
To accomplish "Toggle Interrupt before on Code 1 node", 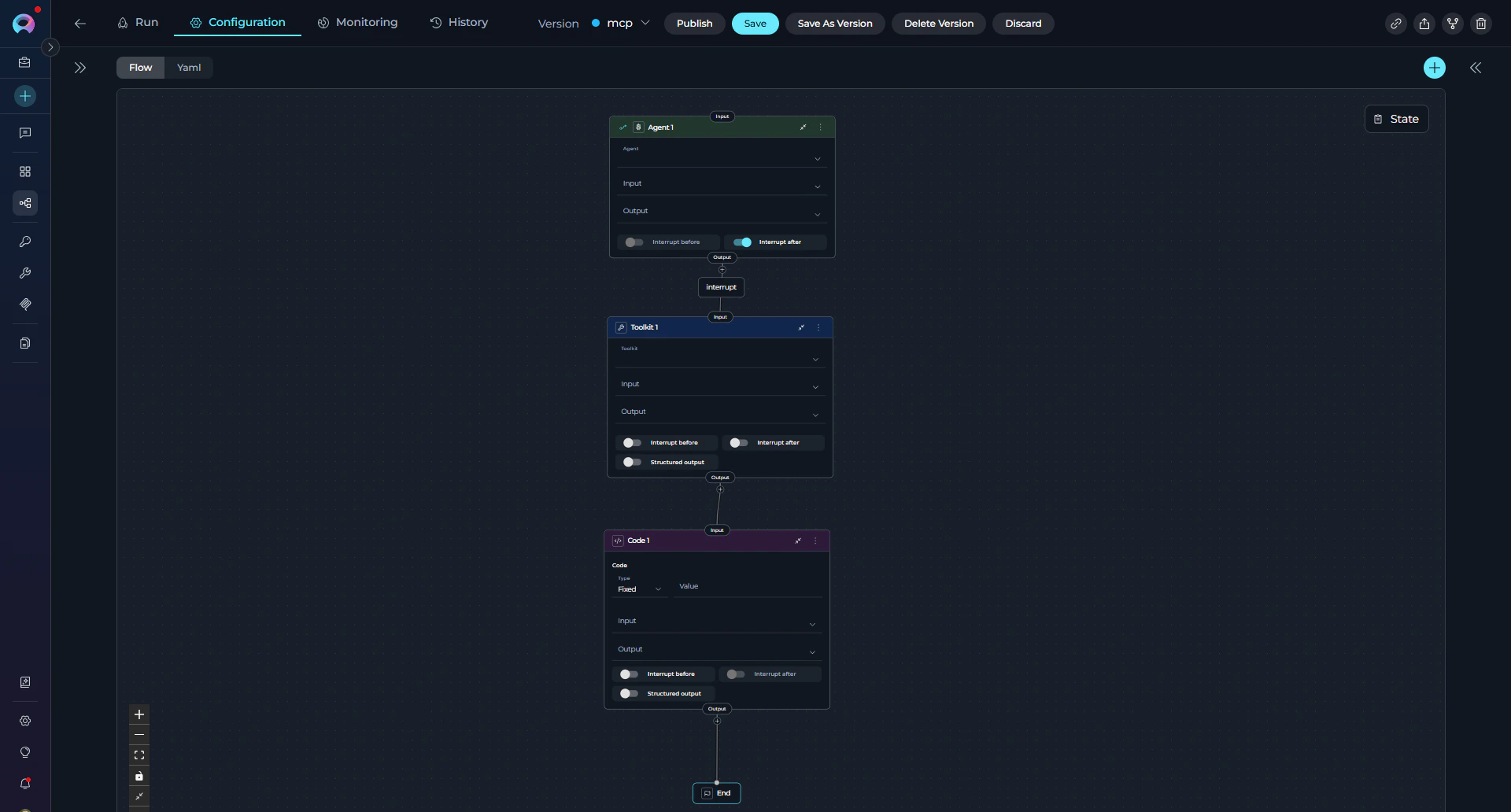I will (629, 674).
